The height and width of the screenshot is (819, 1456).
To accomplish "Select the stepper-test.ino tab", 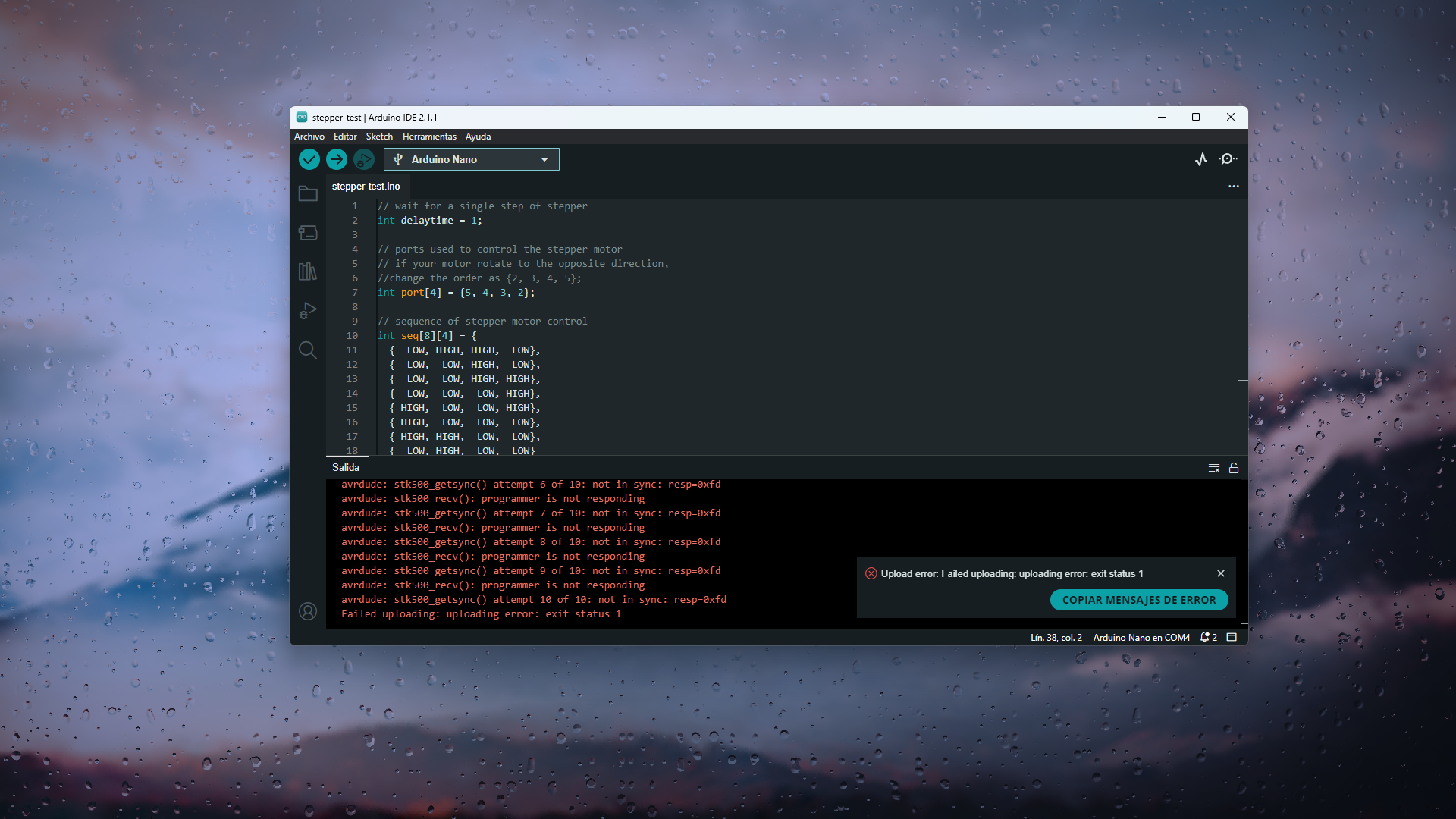I will (366, 187).
